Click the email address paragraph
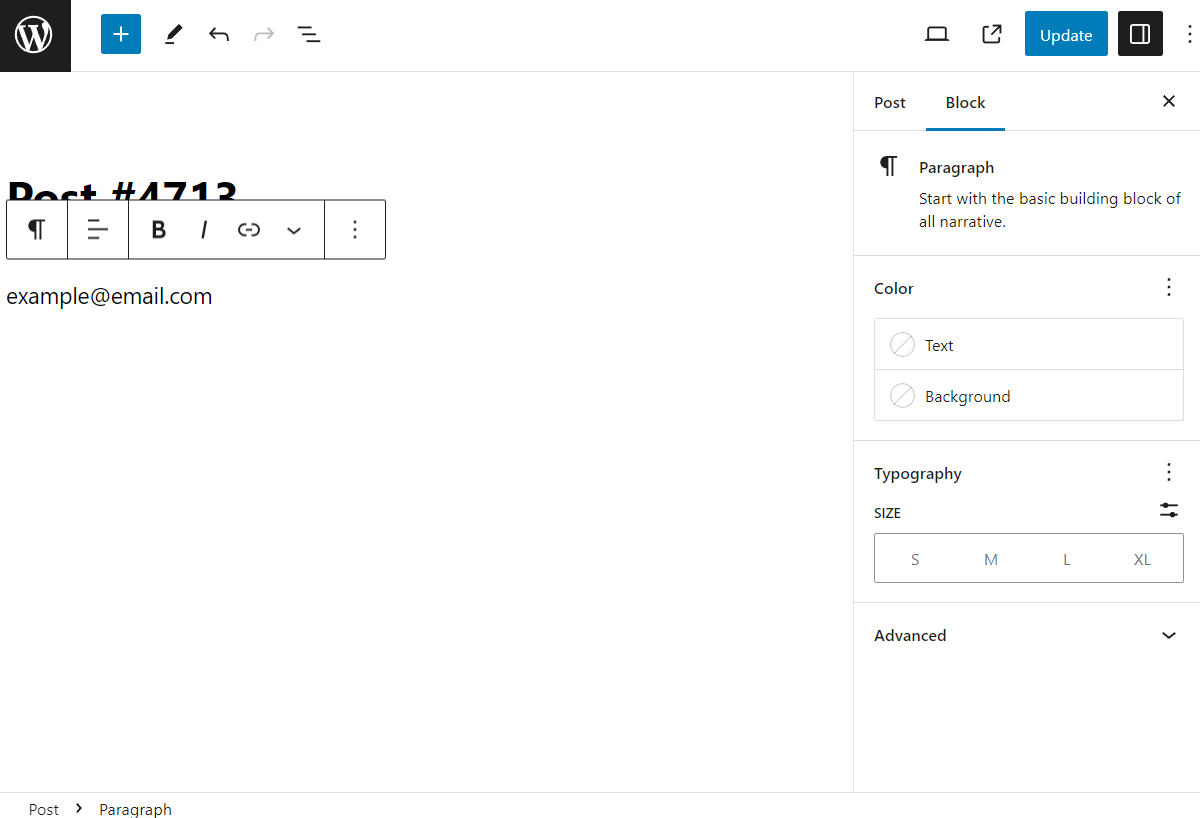Image resolution: width=1200 pixels, height=818 pixels. pyautogui.click(x=109, y=296)
